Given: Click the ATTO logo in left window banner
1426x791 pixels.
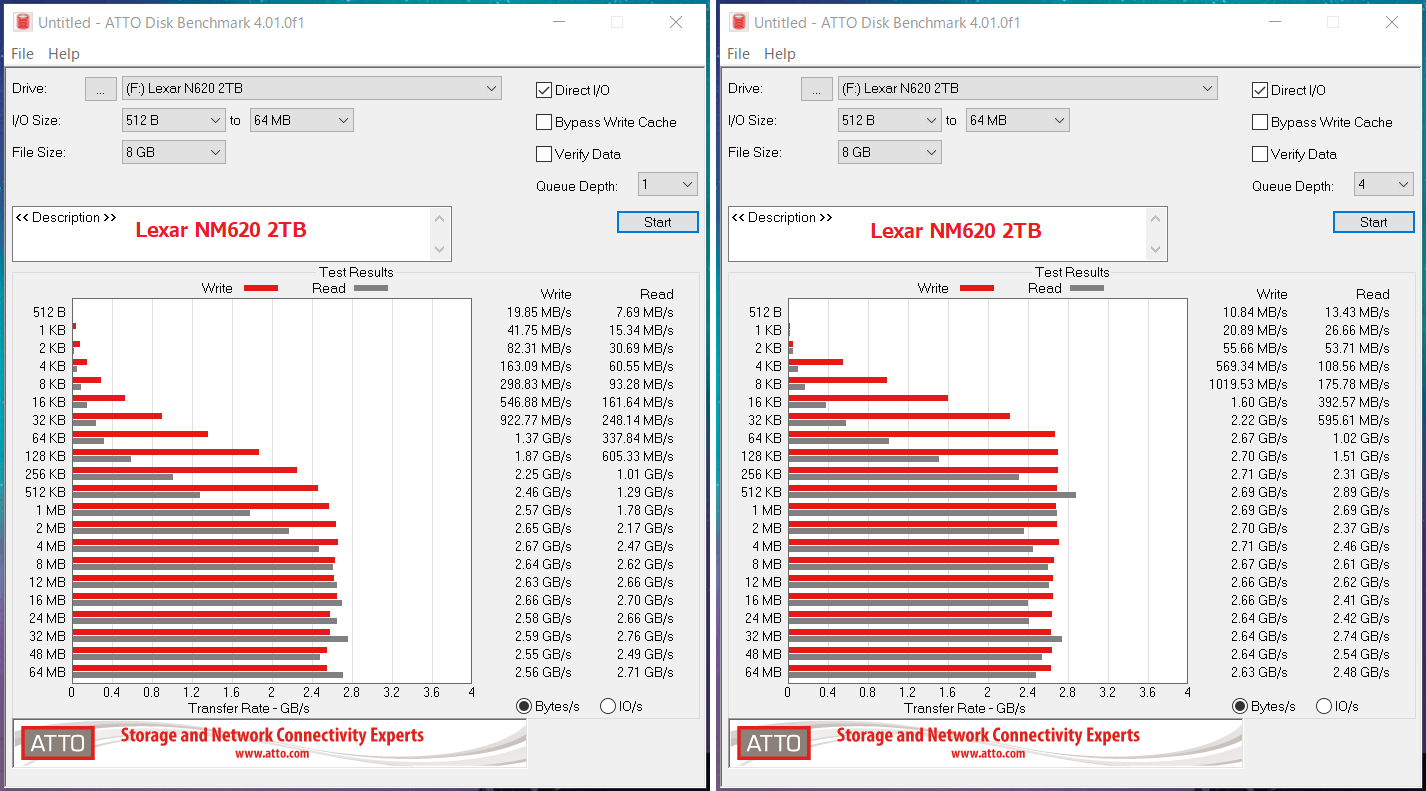Looking at the screenshot, I should click(x=58, y=743).
